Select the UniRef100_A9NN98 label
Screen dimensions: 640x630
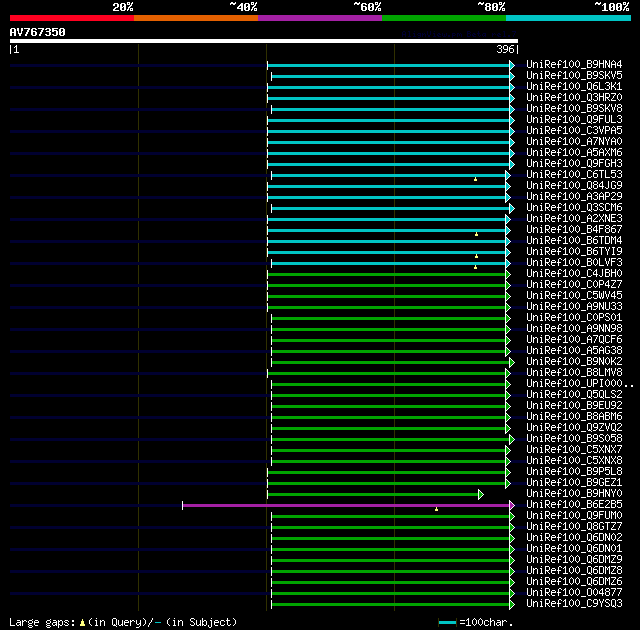coord(574,329)
